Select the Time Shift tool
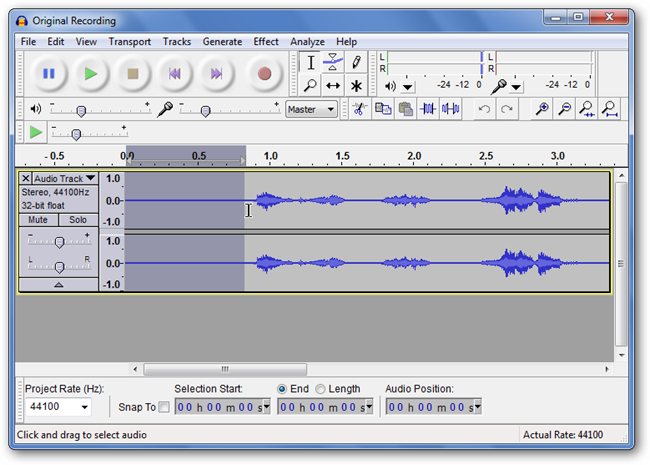 coord(332,86)
